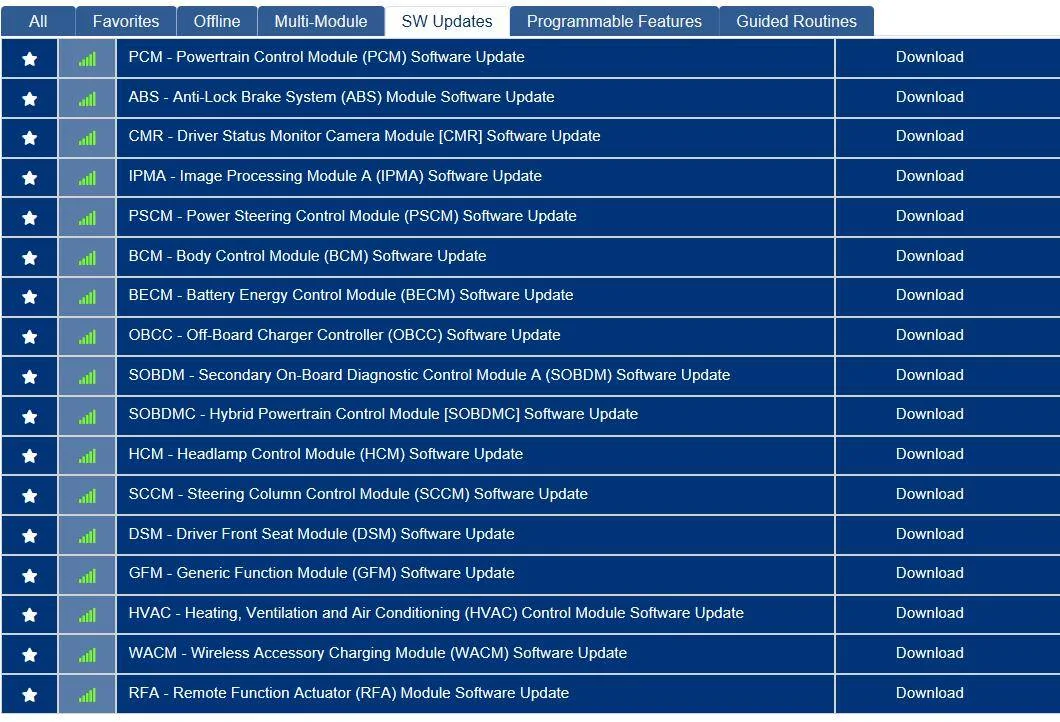Toggle favorite star for PCM Software Update
Image resolution: width=1060 pixels, height=722 pixels.
[29, 59]
